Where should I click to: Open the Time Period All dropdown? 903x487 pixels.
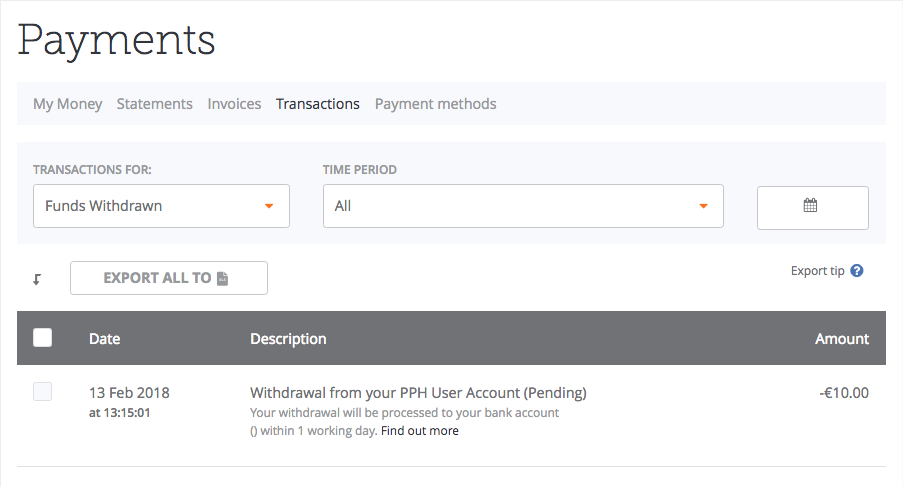coord(523,206)
